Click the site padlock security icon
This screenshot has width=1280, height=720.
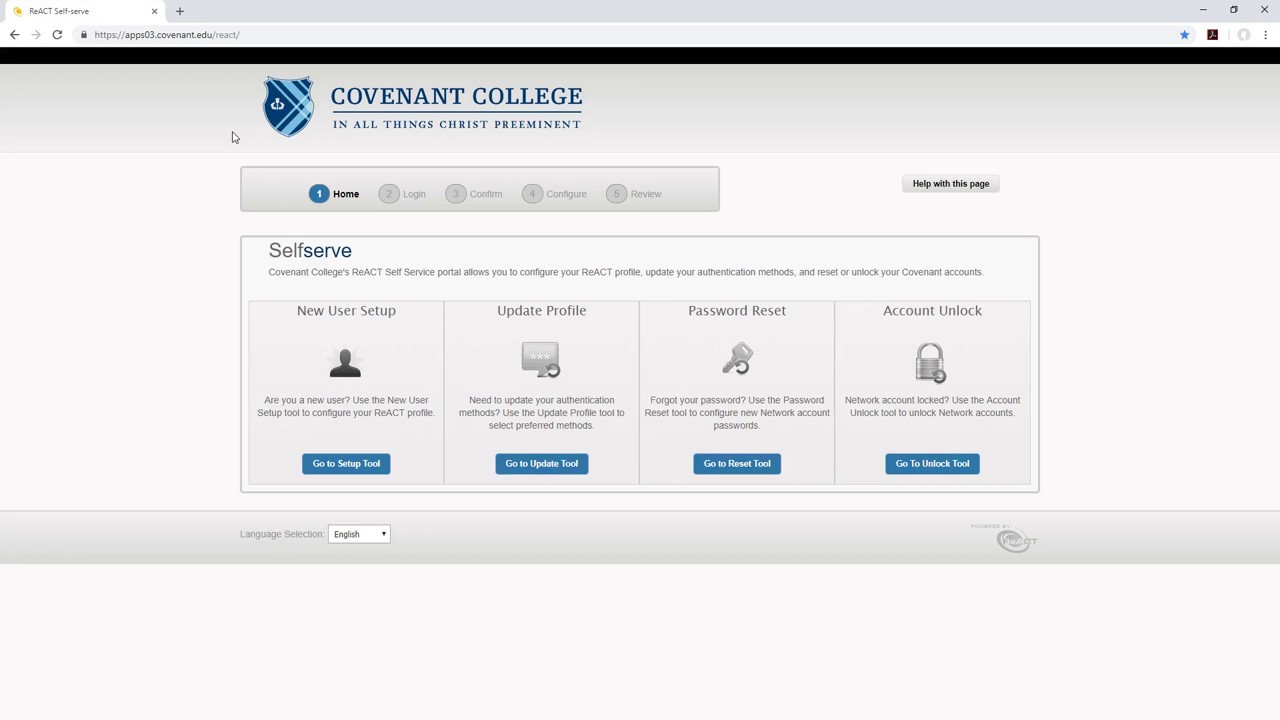click(x=85, y=35)
